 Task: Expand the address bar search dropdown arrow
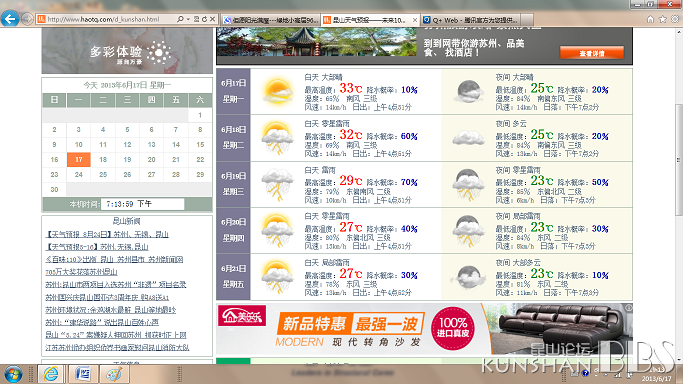click(188, 19)
